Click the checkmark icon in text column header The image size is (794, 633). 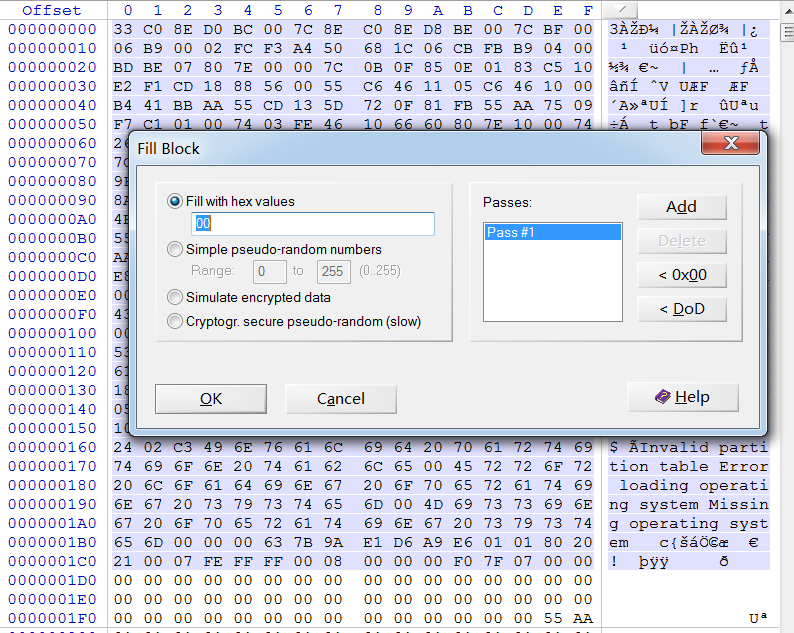point(620,9)
